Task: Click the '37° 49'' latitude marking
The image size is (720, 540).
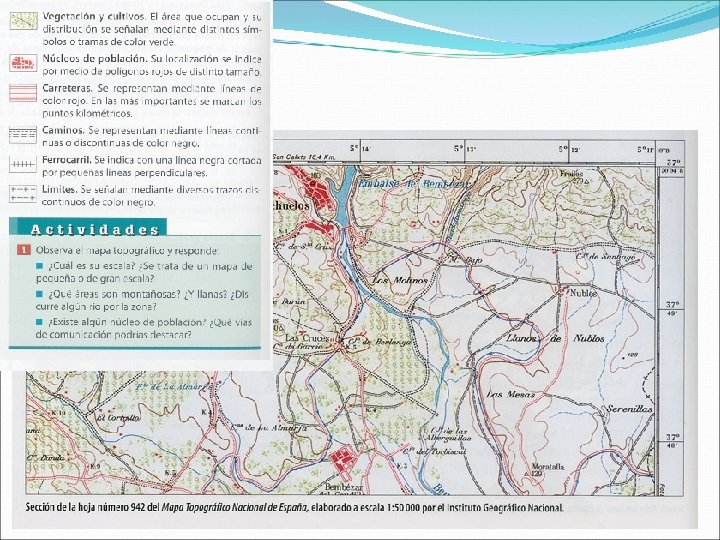Action: [673, 308]
